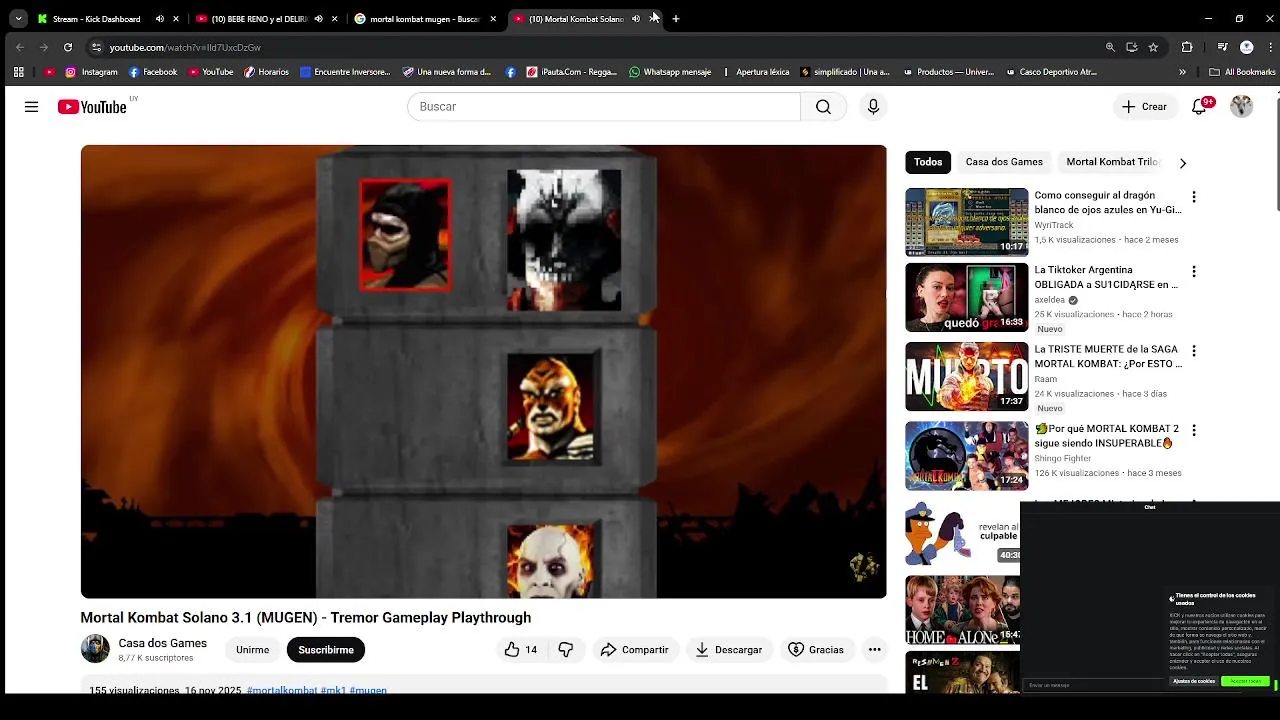Open Chrome media controls icon
The image size is (1280, 720).
tap(1222, 47)
